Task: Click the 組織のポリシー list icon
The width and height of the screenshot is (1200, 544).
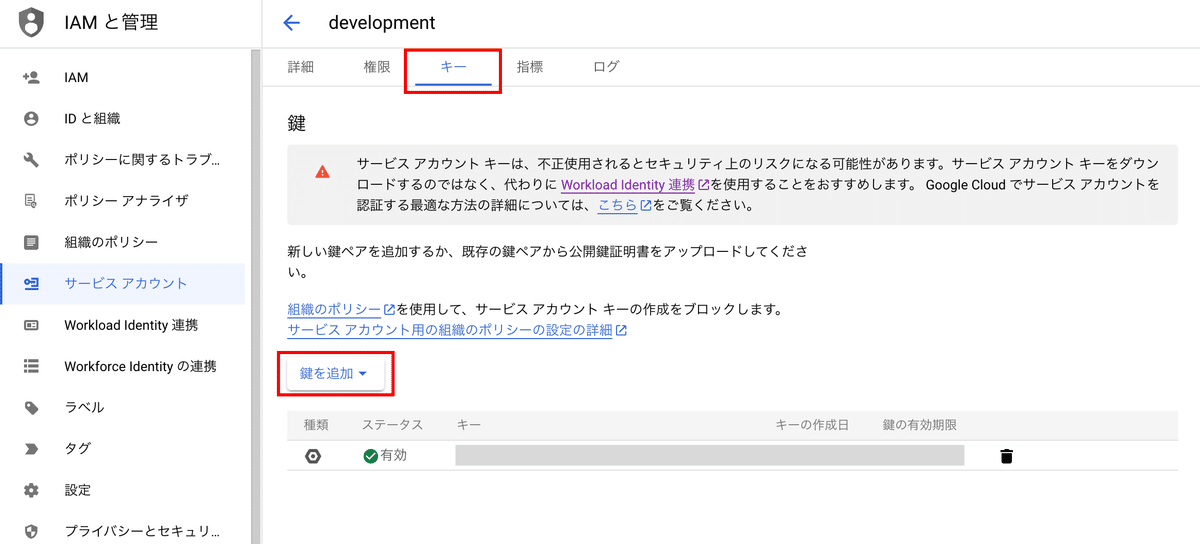Action: (31, 242)
